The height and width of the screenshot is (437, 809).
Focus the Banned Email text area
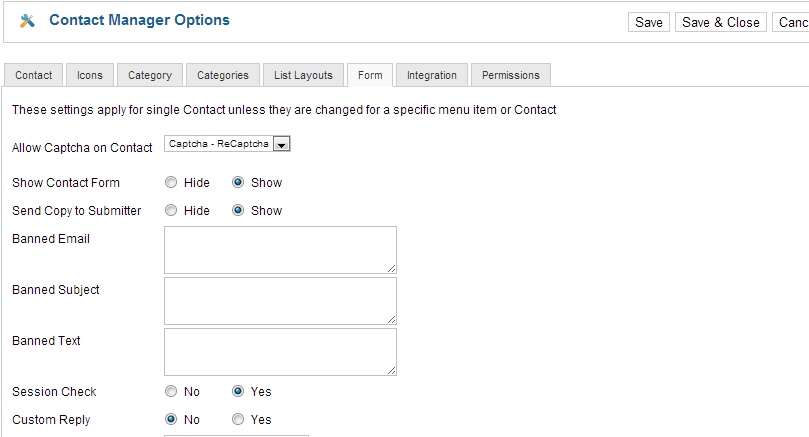coord(280,250)
